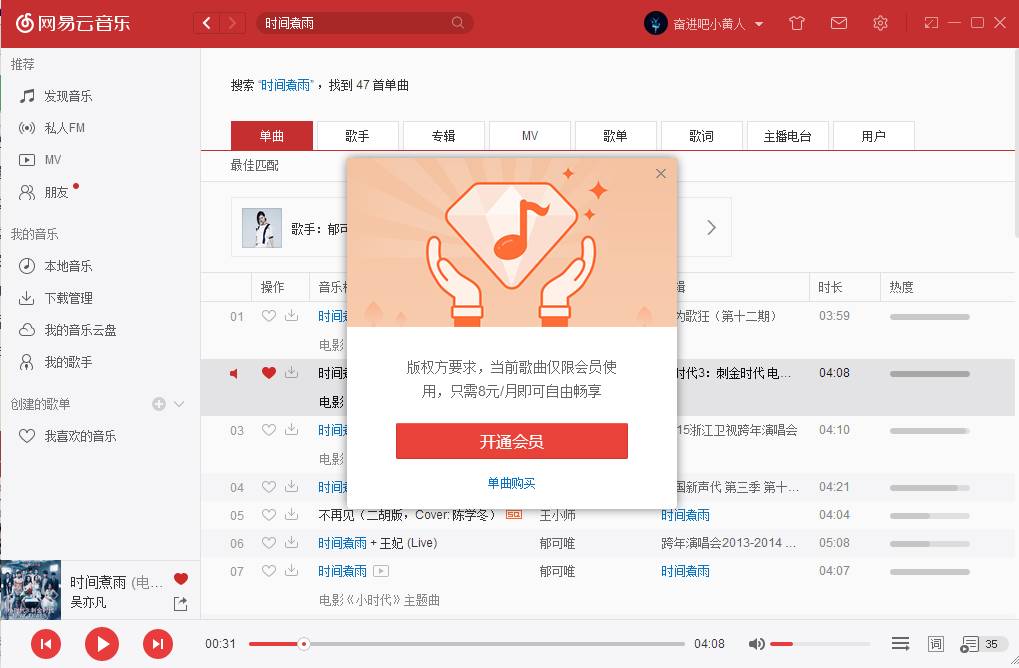Like song in row 06

tap(268, 543)
